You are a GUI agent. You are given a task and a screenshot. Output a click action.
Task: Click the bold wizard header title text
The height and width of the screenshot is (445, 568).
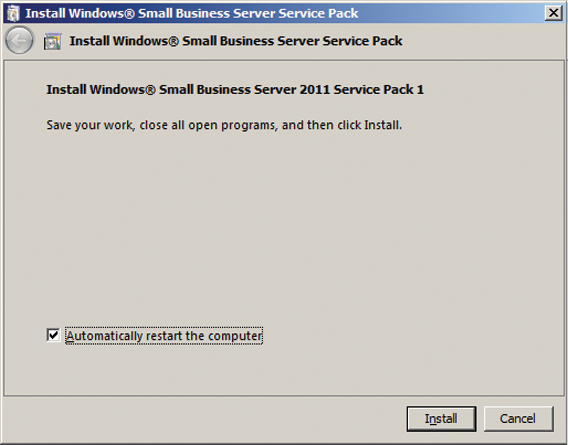(236, 41)
